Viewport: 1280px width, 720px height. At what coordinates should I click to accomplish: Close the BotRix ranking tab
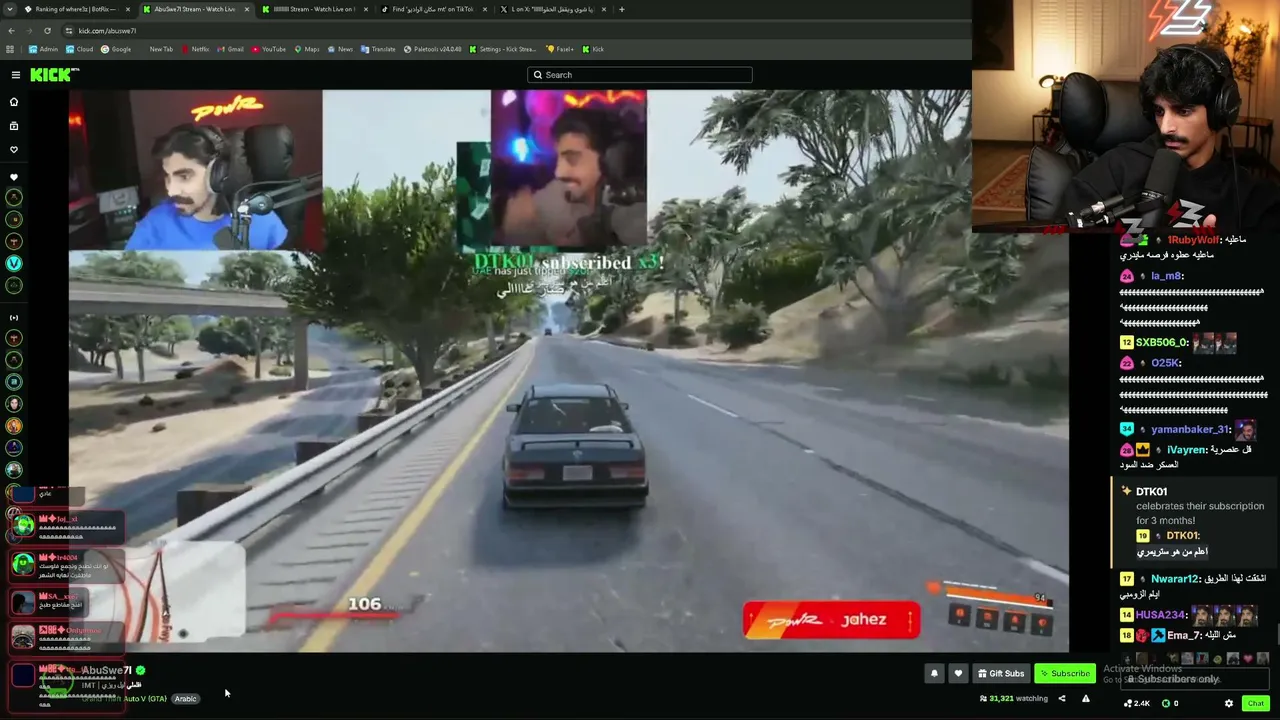point(127,9)
